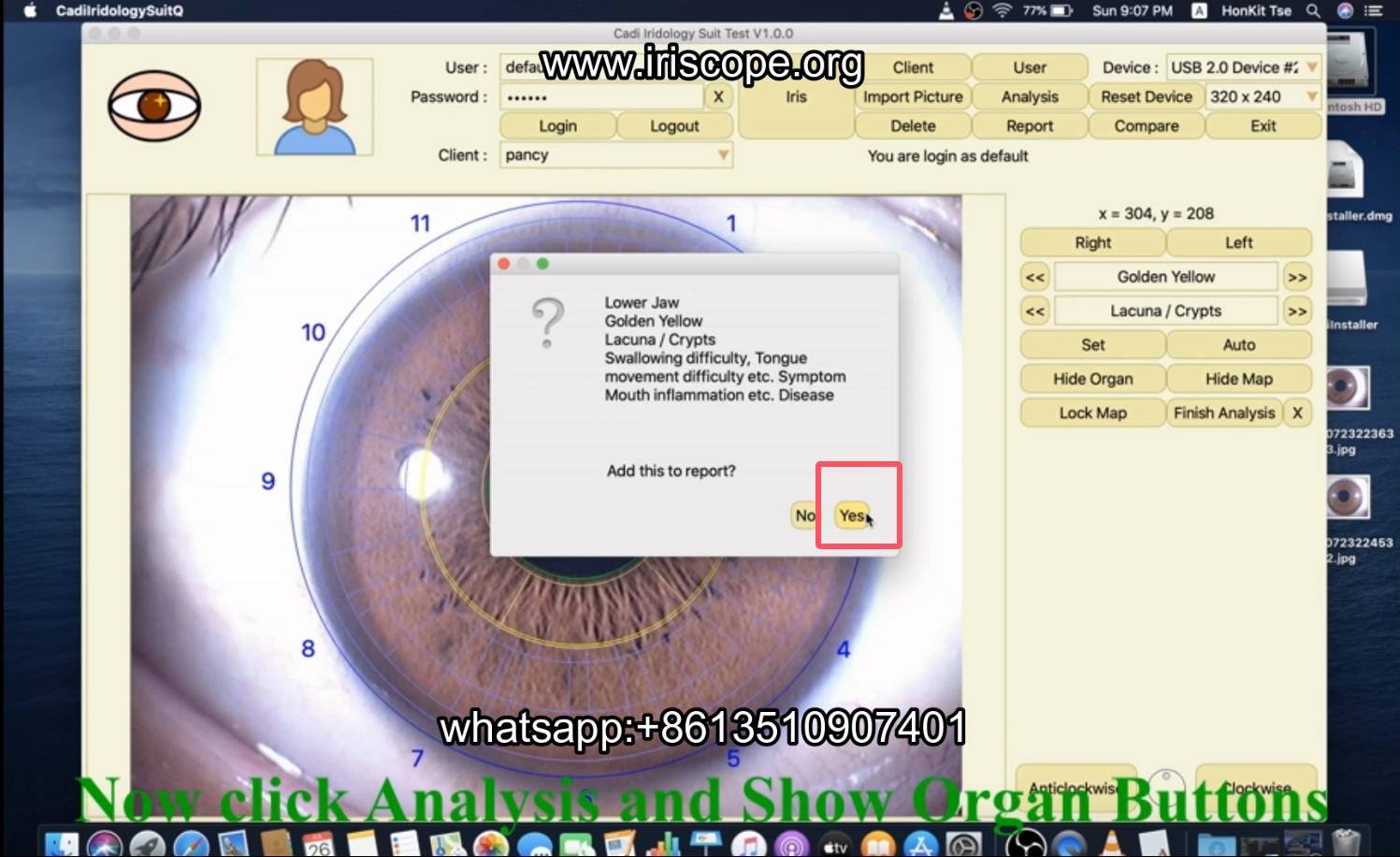Open App Store in the Dock

tap(921, 844)
